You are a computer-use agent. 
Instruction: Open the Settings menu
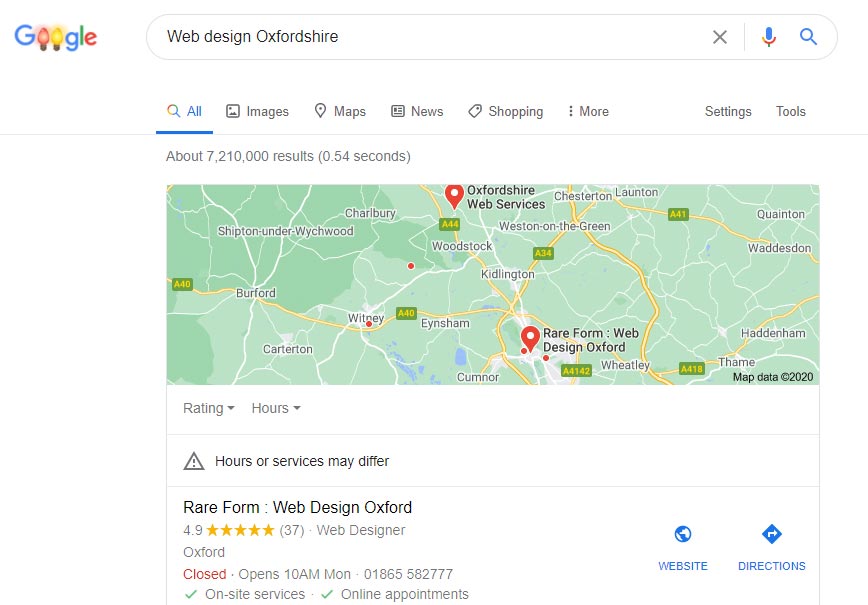727,111
